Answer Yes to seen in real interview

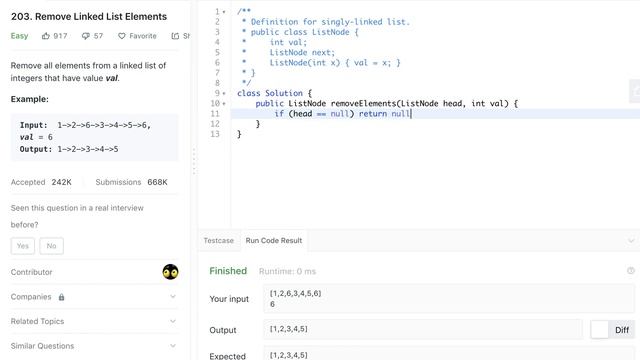[x=23, y=246]
